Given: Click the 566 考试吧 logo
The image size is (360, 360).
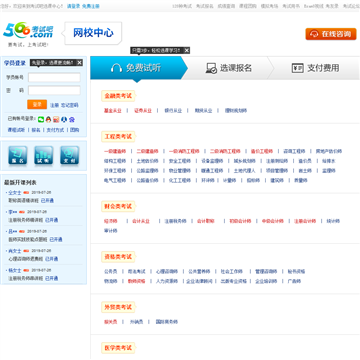Looking at the screenshot, I should tap(28, 31).
